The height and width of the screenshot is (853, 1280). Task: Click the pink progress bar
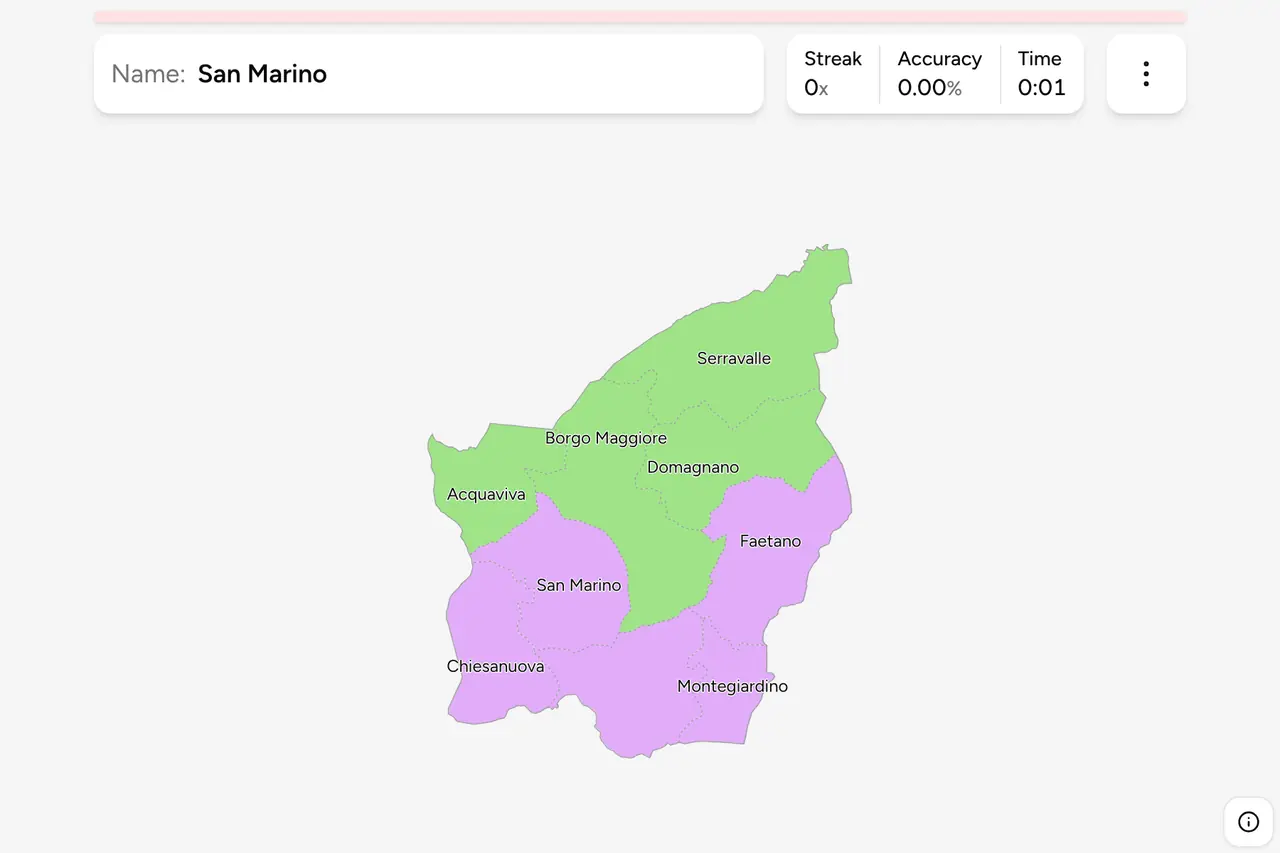[640, 17]
